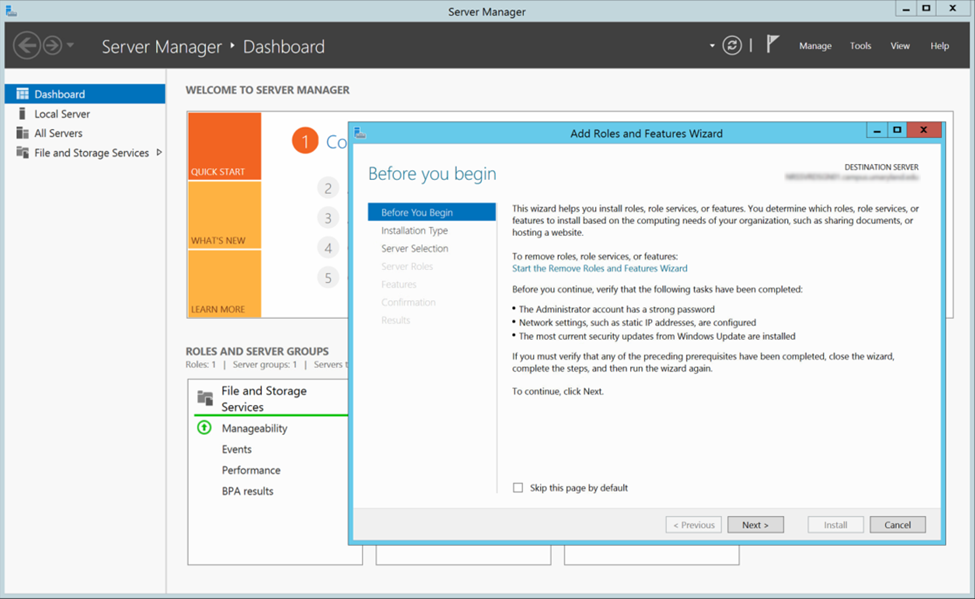Click the QUICK START tile
The height and width of the screenshot is (599, 975).
(224, 146)
